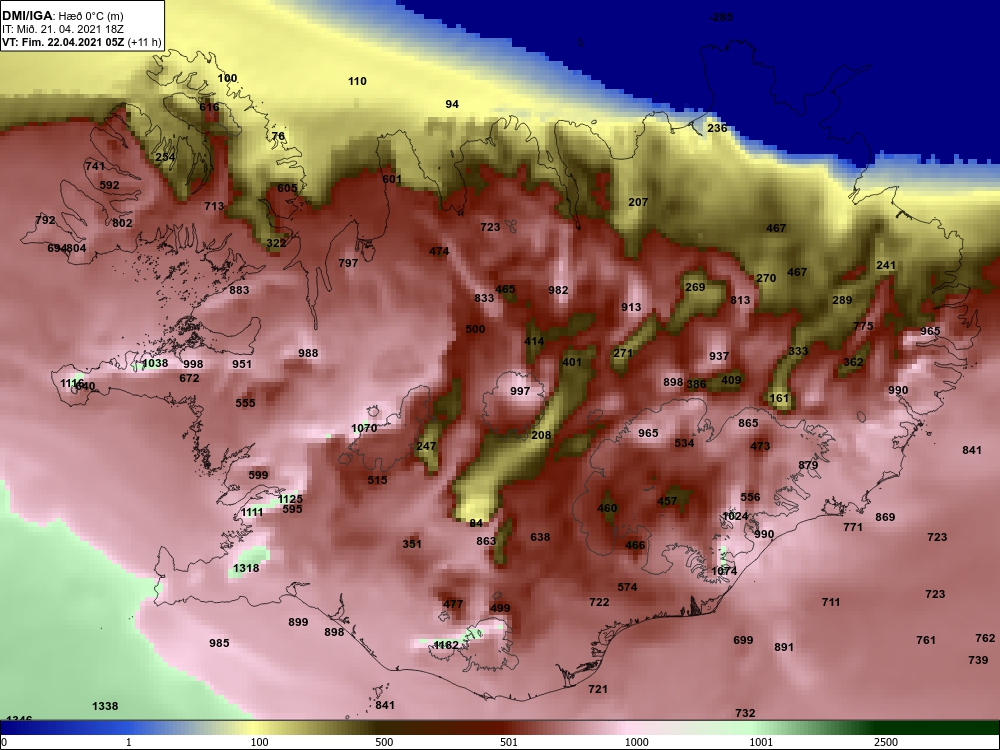
Task: Click the value 616 in the Westfjords
Action: point(209,107)
